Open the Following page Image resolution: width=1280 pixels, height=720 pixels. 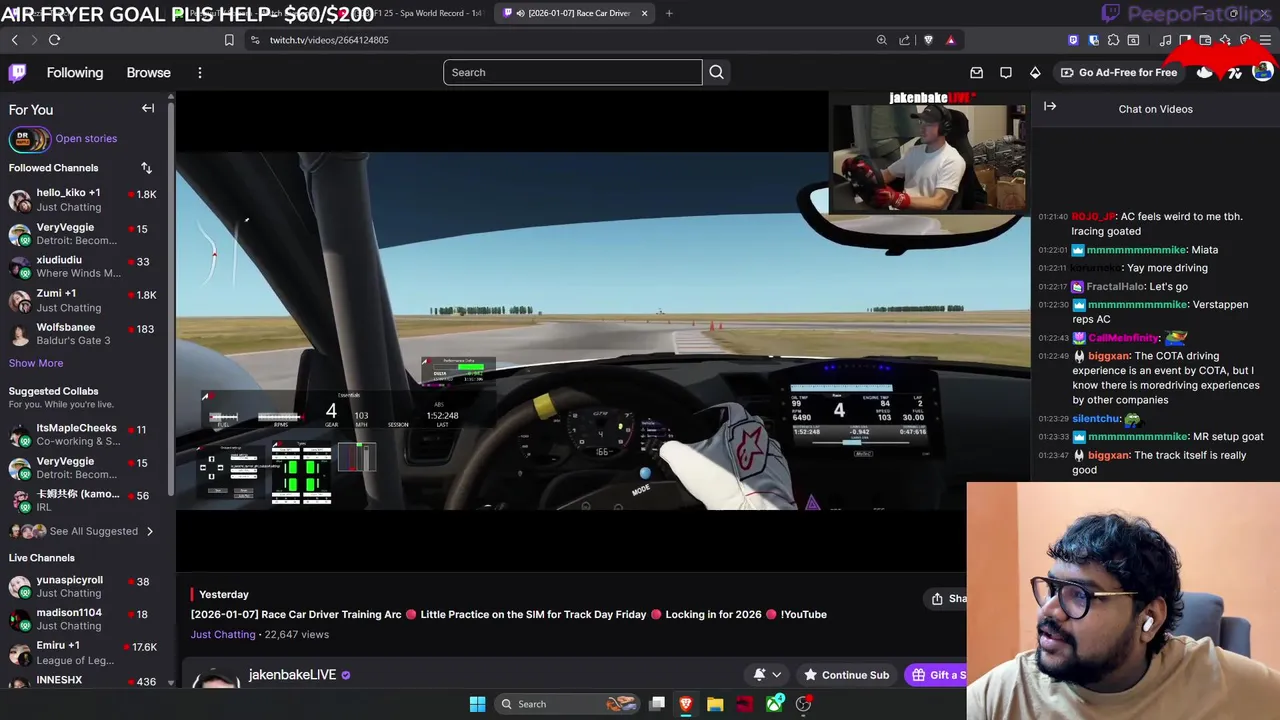point(75,73)
